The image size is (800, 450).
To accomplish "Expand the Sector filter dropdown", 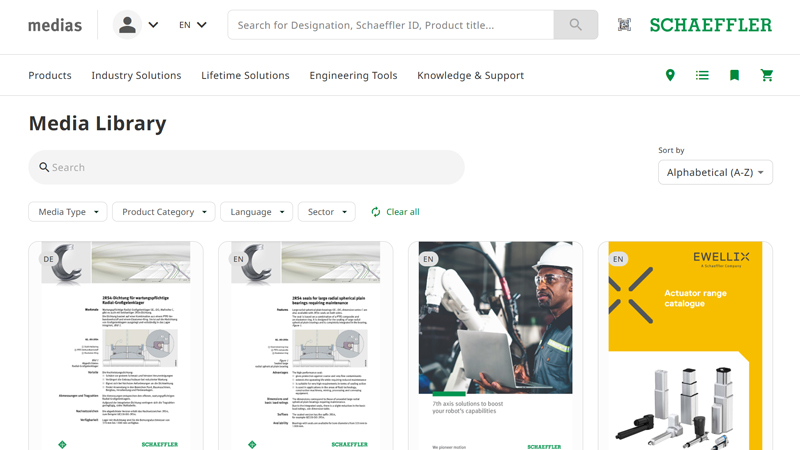I will (x=326, y=212).
